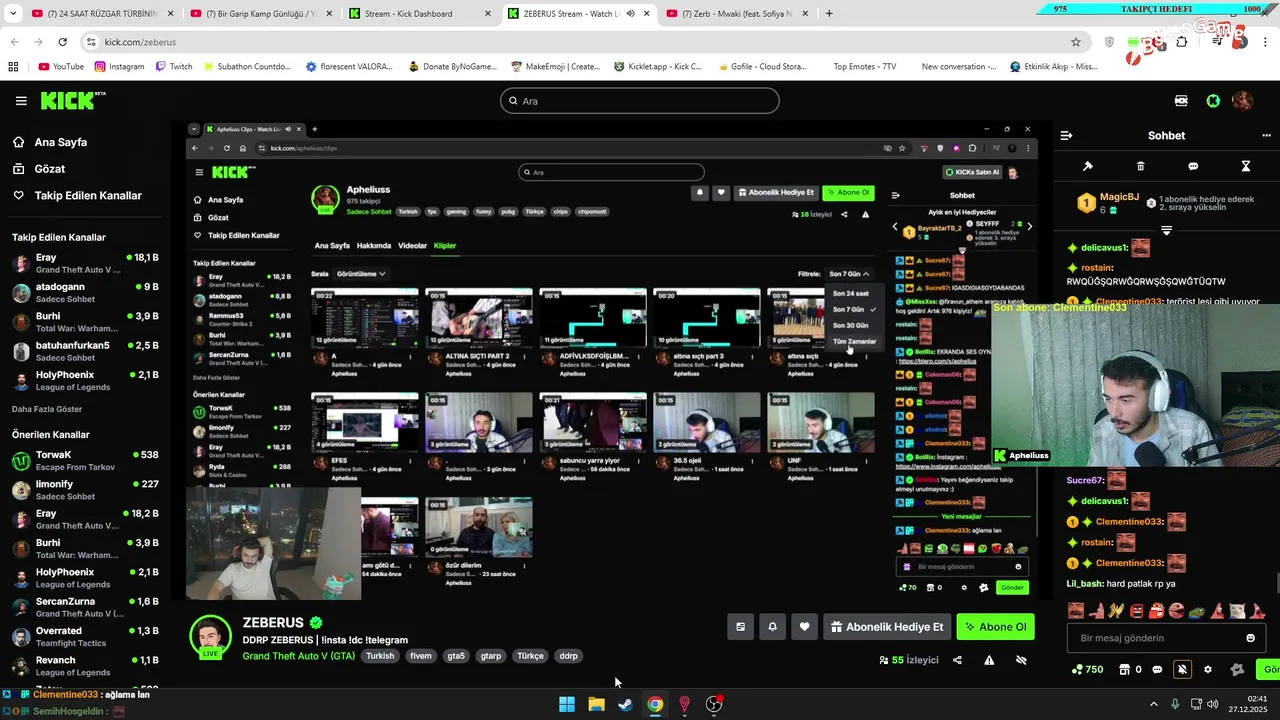Open Takip Edilen Kanallar heart item
This screenshot has width=1280, height=720.
[77, 195]
